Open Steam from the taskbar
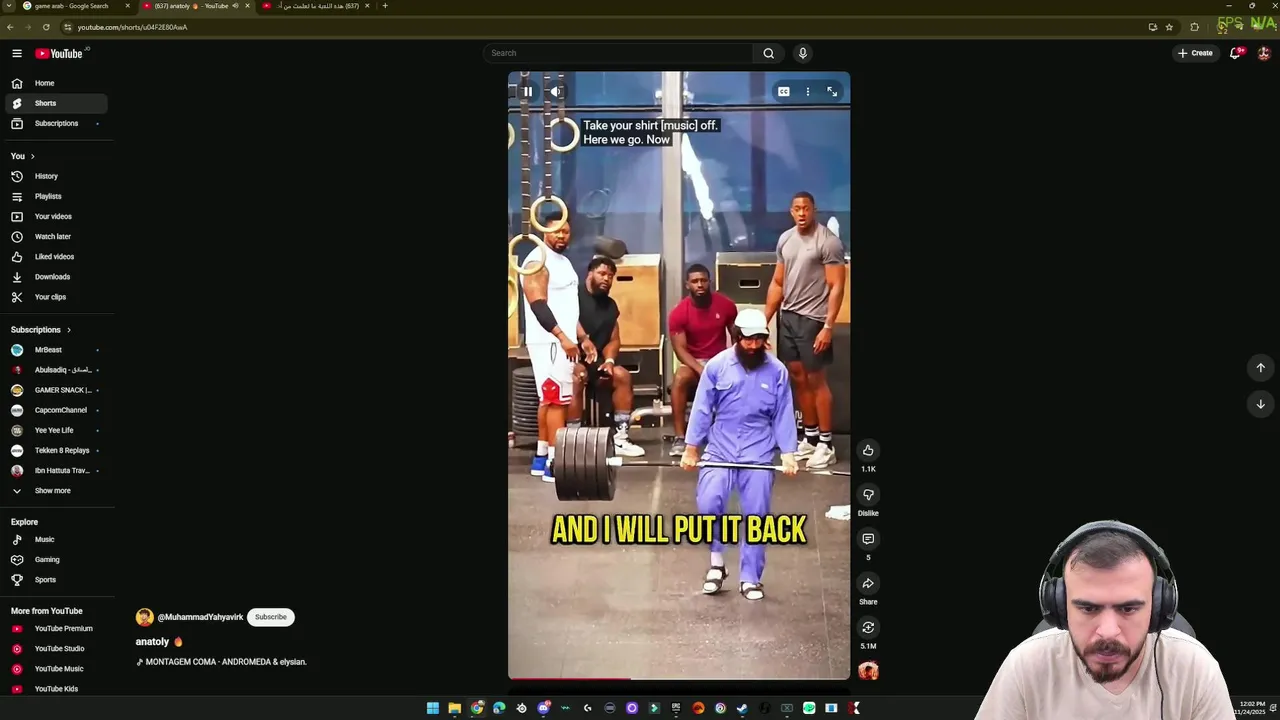1280x720 pixels. click(x=742, y=708)
